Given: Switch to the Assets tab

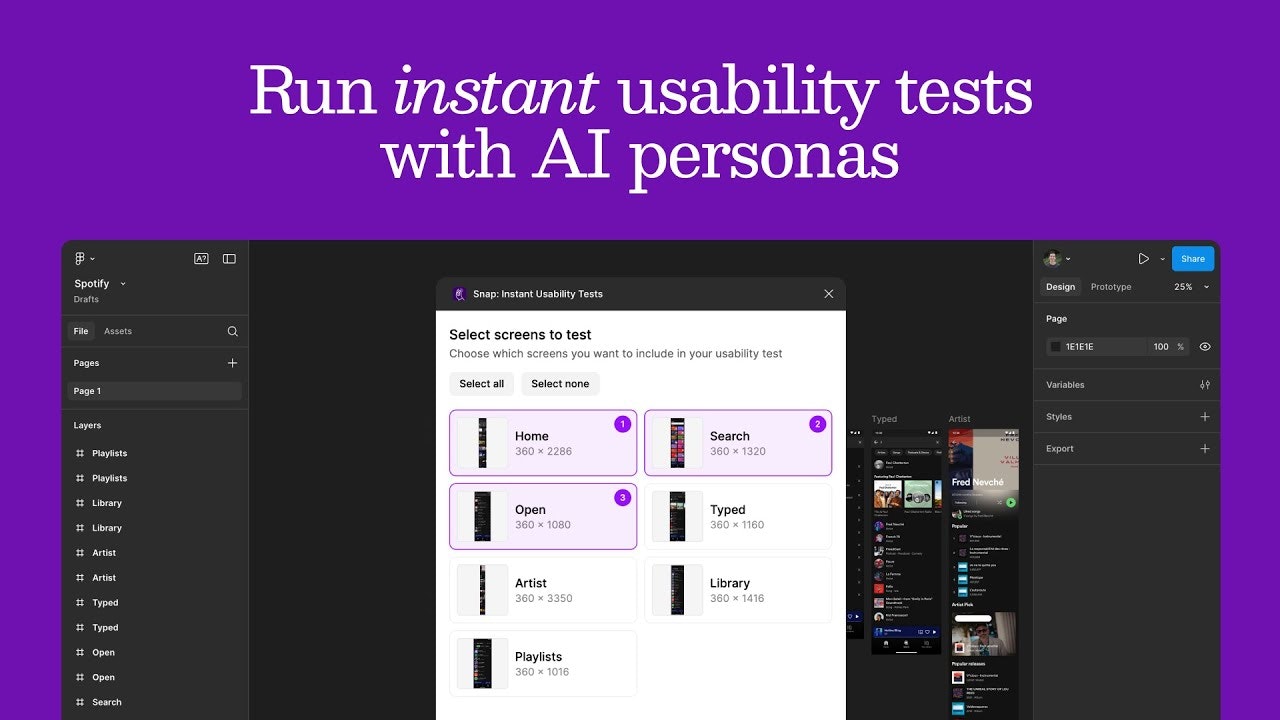Looking at the screenshot, I should tap(118, 331).
